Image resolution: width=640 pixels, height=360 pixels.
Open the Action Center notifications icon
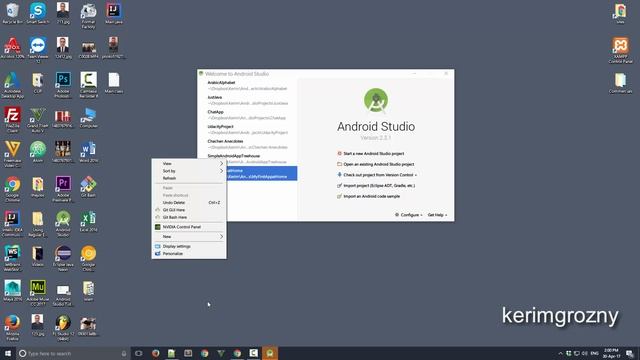630,353
